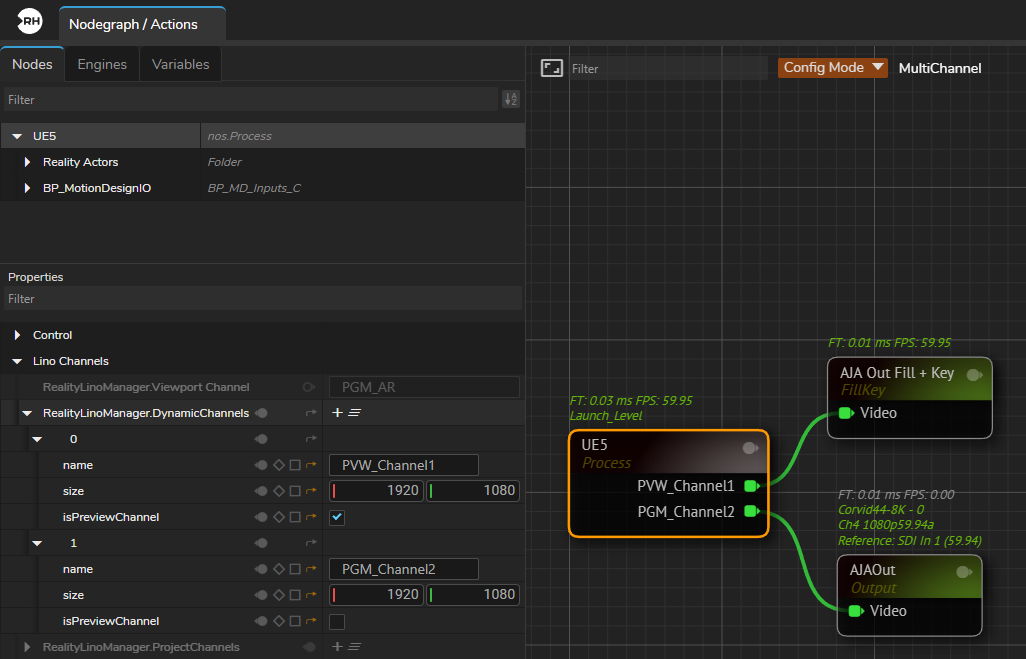Click the orange reset arrow for channel 0 name
1026x659 pixels.
click(310, 465)
